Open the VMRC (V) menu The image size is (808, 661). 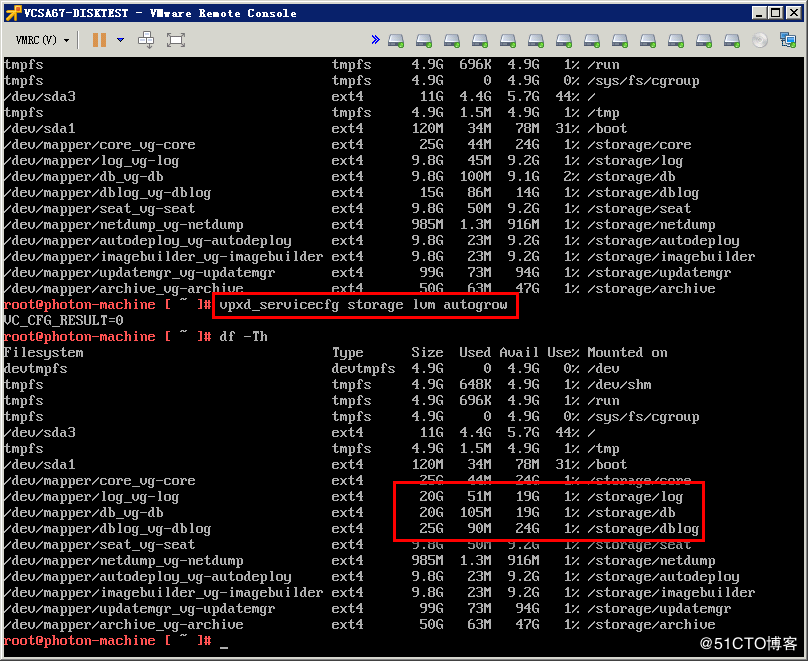[x=42, y=40]
